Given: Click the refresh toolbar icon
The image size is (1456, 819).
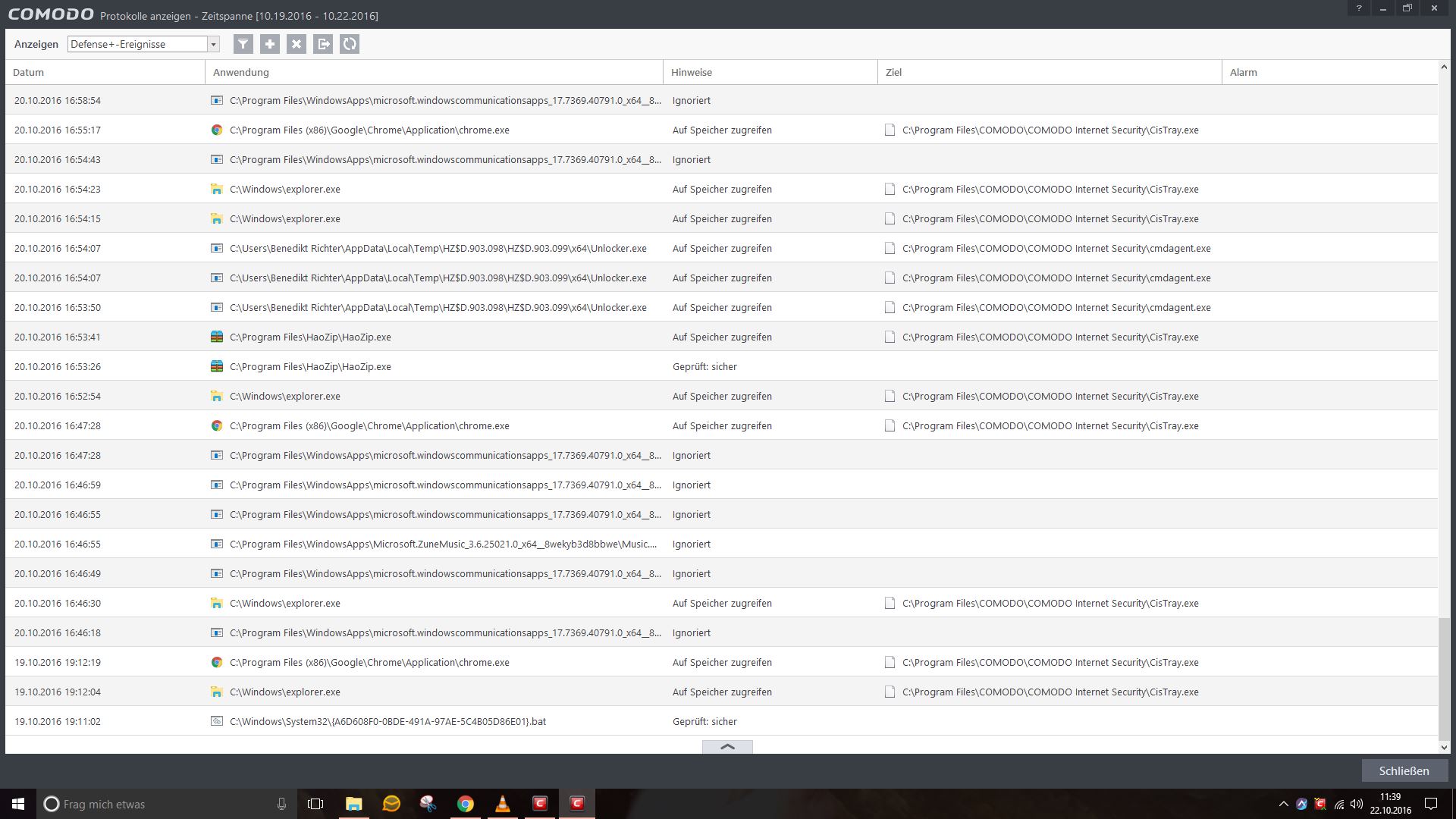Looking at the screenshot, I should [x=350, y=44].
